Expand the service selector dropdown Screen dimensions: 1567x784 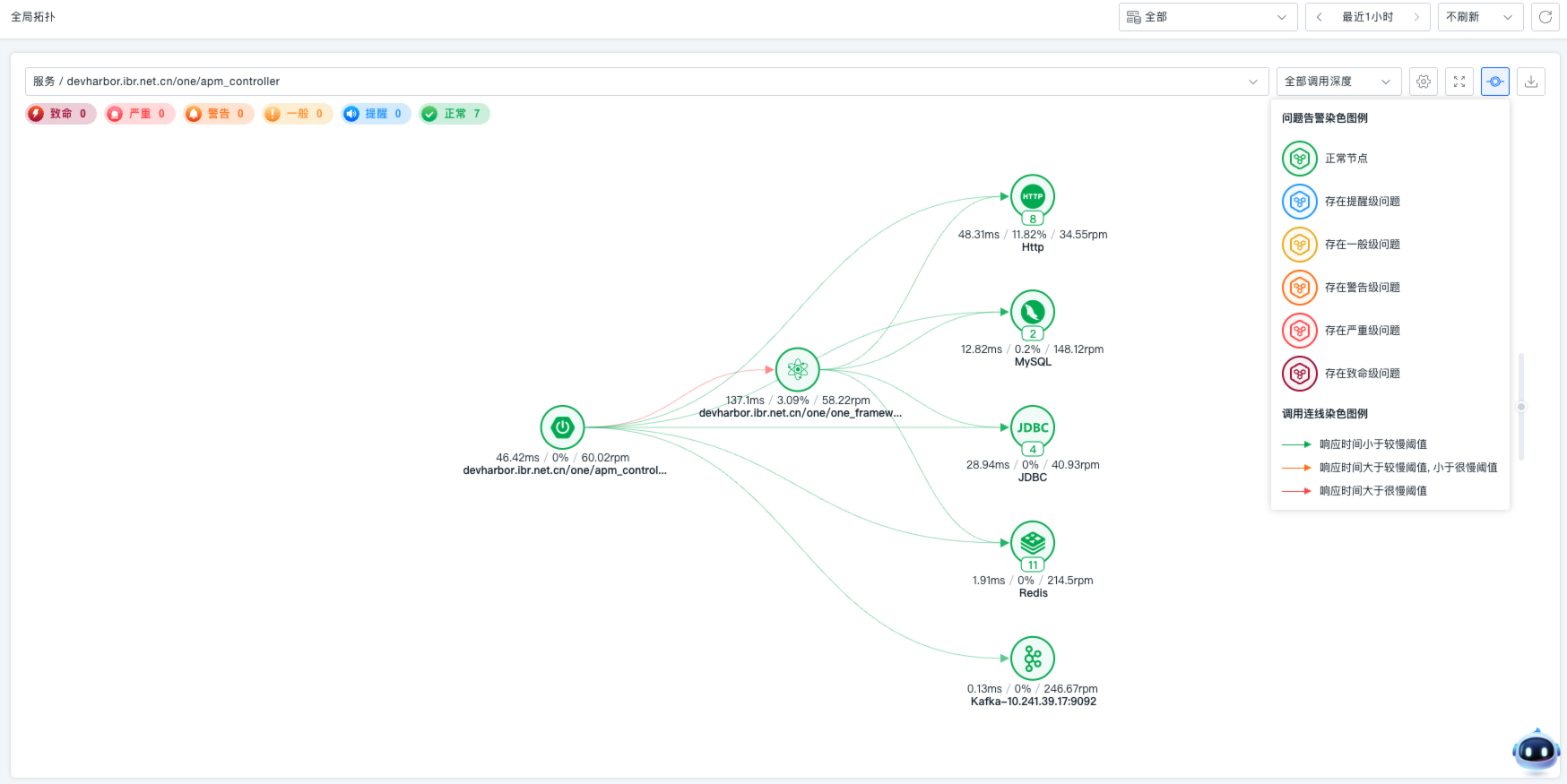(x=1252, y=82)
